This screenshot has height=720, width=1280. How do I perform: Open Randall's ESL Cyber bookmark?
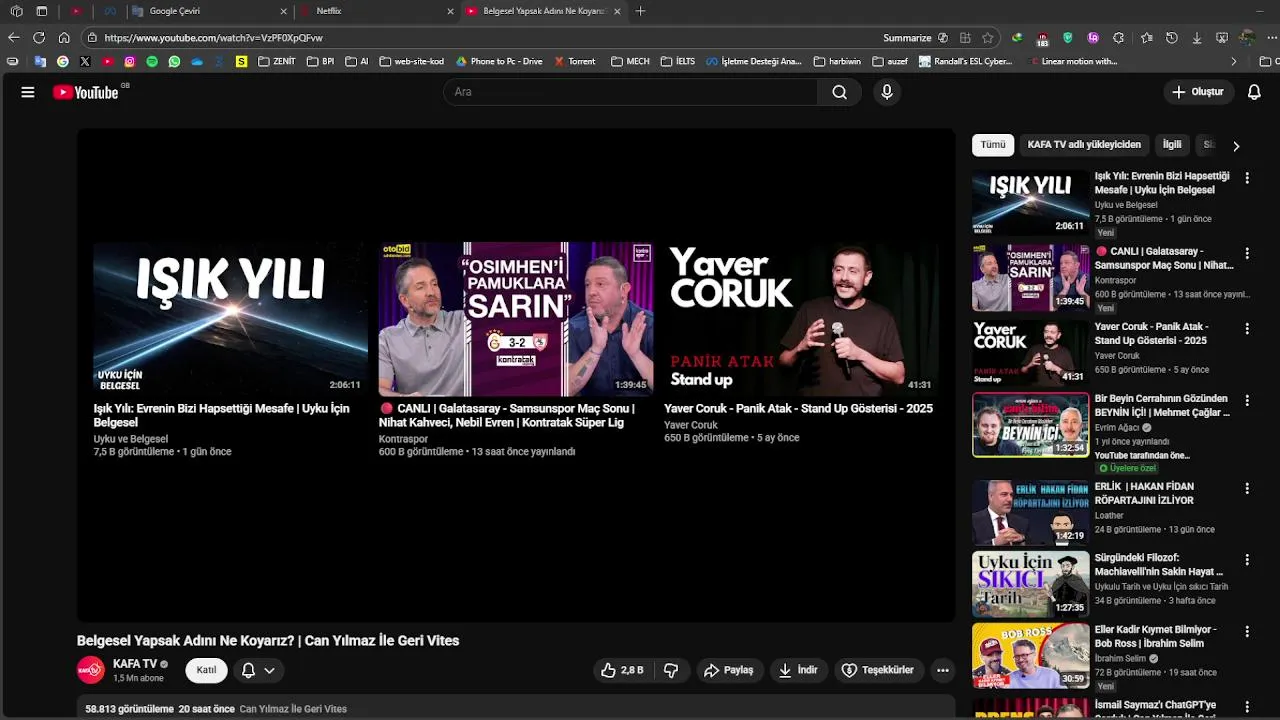[x=966, y=61]
